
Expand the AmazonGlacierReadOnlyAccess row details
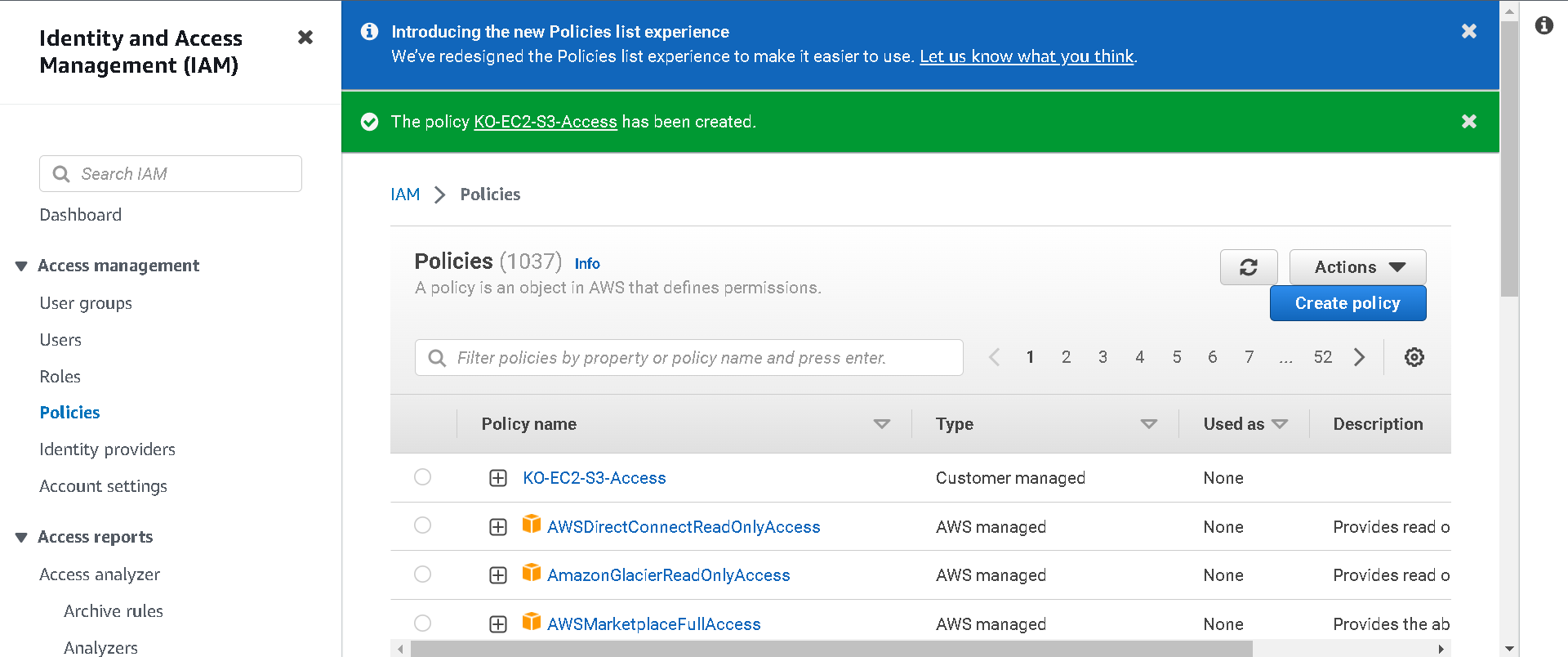(498, 575)
